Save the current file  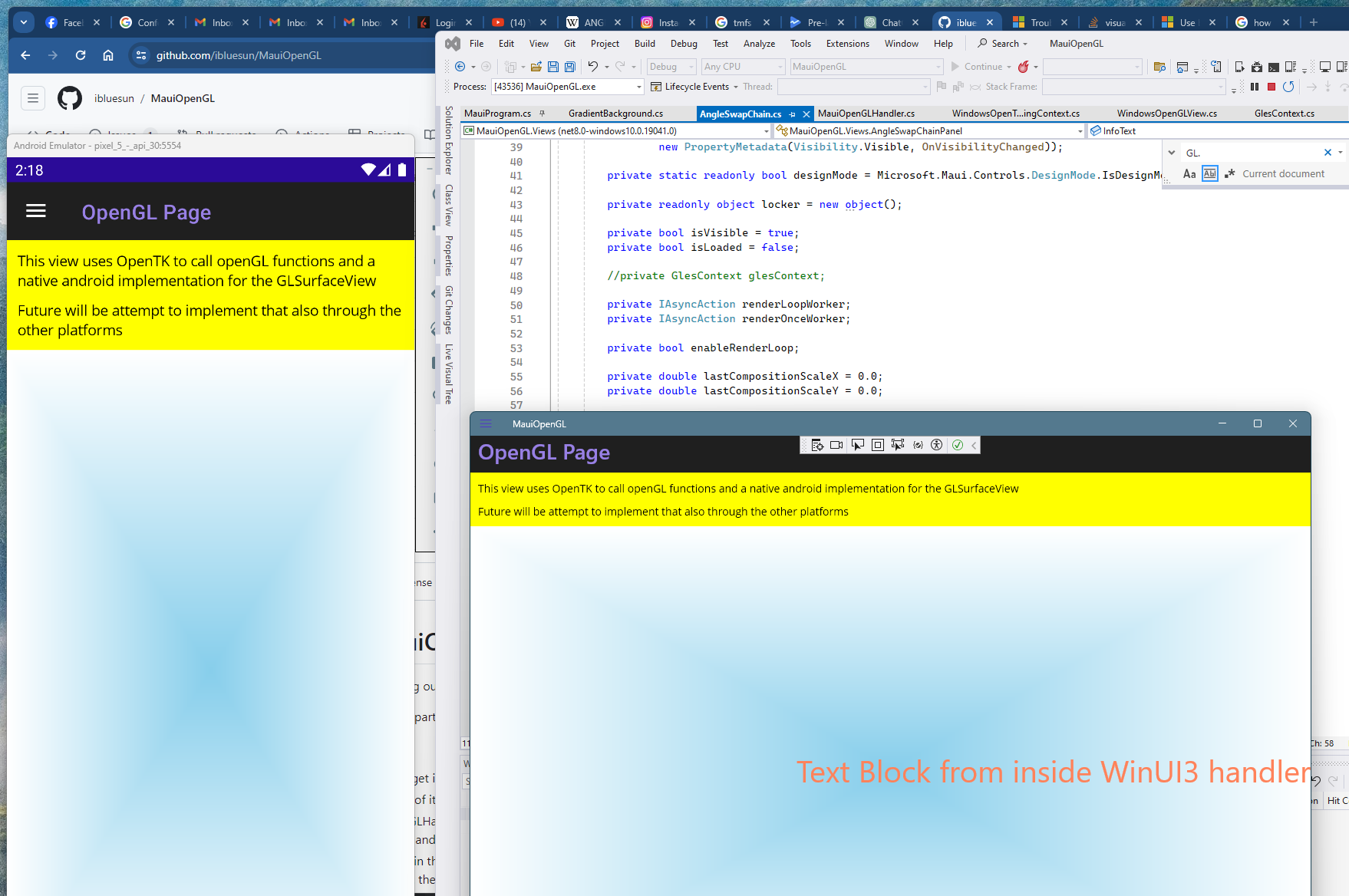[x=552, y=67]
